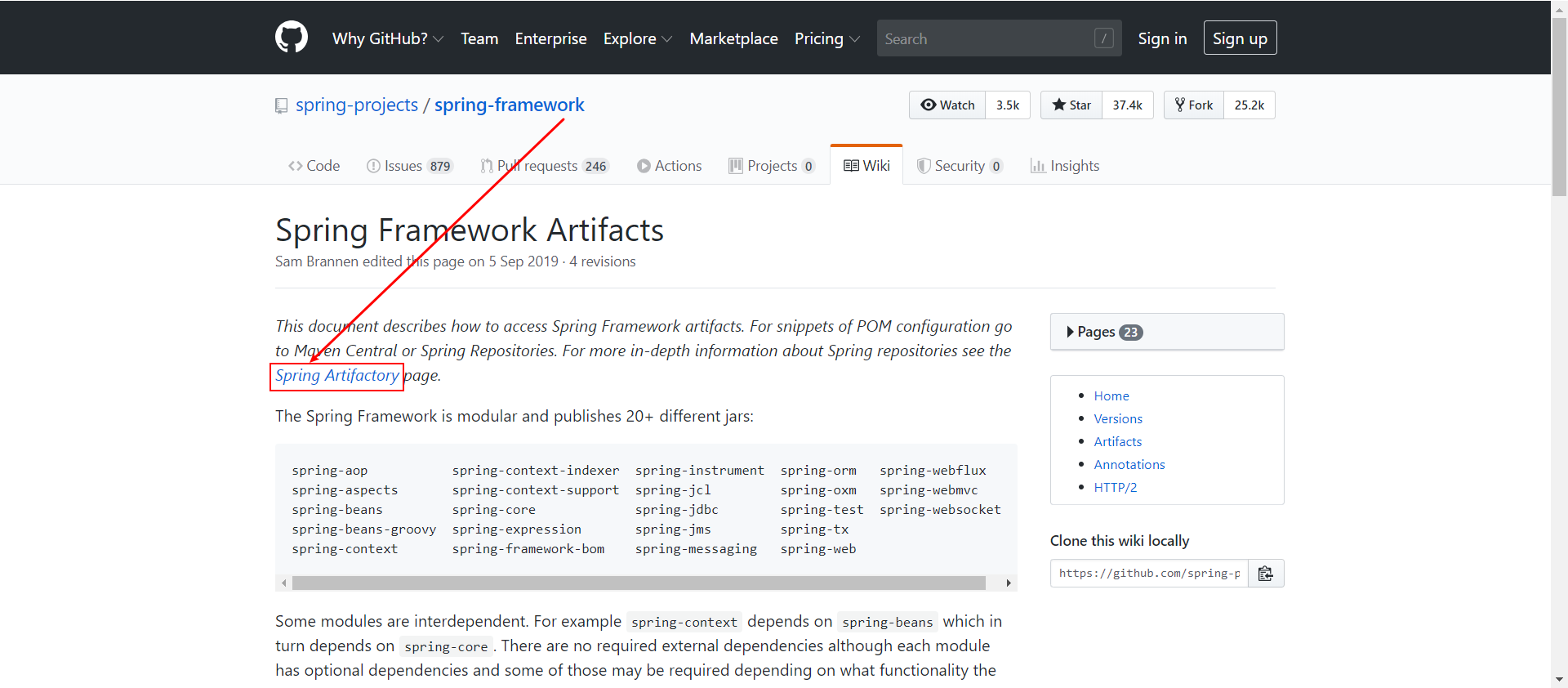Viewport: 1568px width, 688px height.
Task: Follow the Spring Artifactory link
Action: (x=336, y=375)
